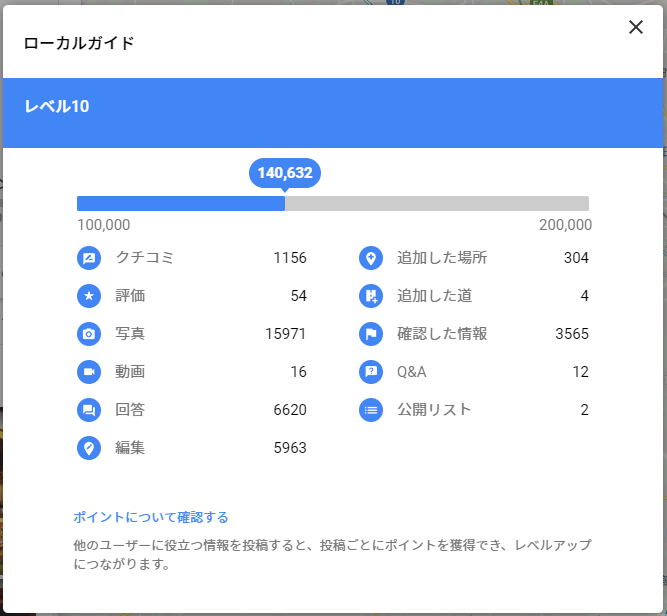Click the 他のユーザーに役立つ情報 description paragraph
The image size is (667, 616).
click(x=332, y=554)
